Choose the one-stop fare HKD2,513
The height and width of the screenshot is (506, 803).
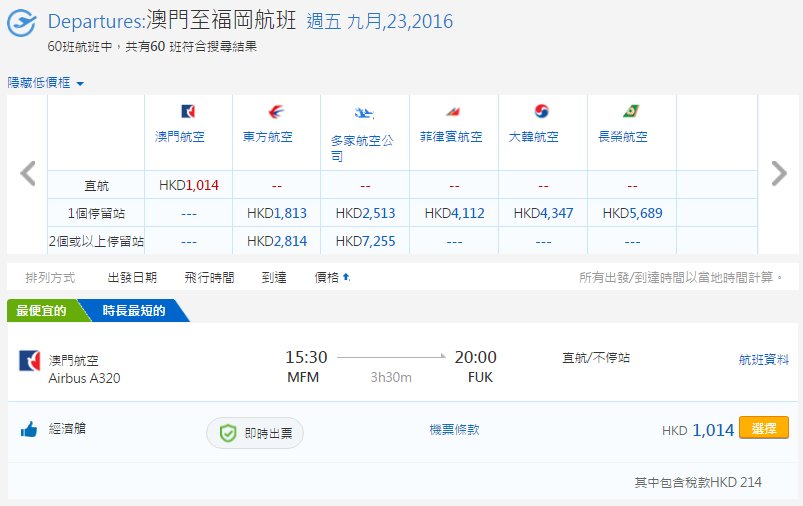365,213
